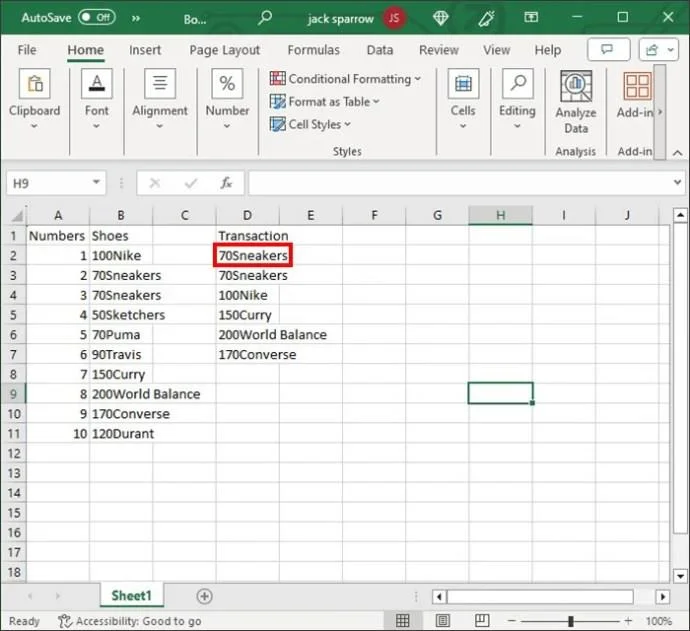Image resolution: width=690 pixels, height=631 pixels.
Task: Add a new sheet with plus icon
Action: pyautogui.click(x=204, y=596)
